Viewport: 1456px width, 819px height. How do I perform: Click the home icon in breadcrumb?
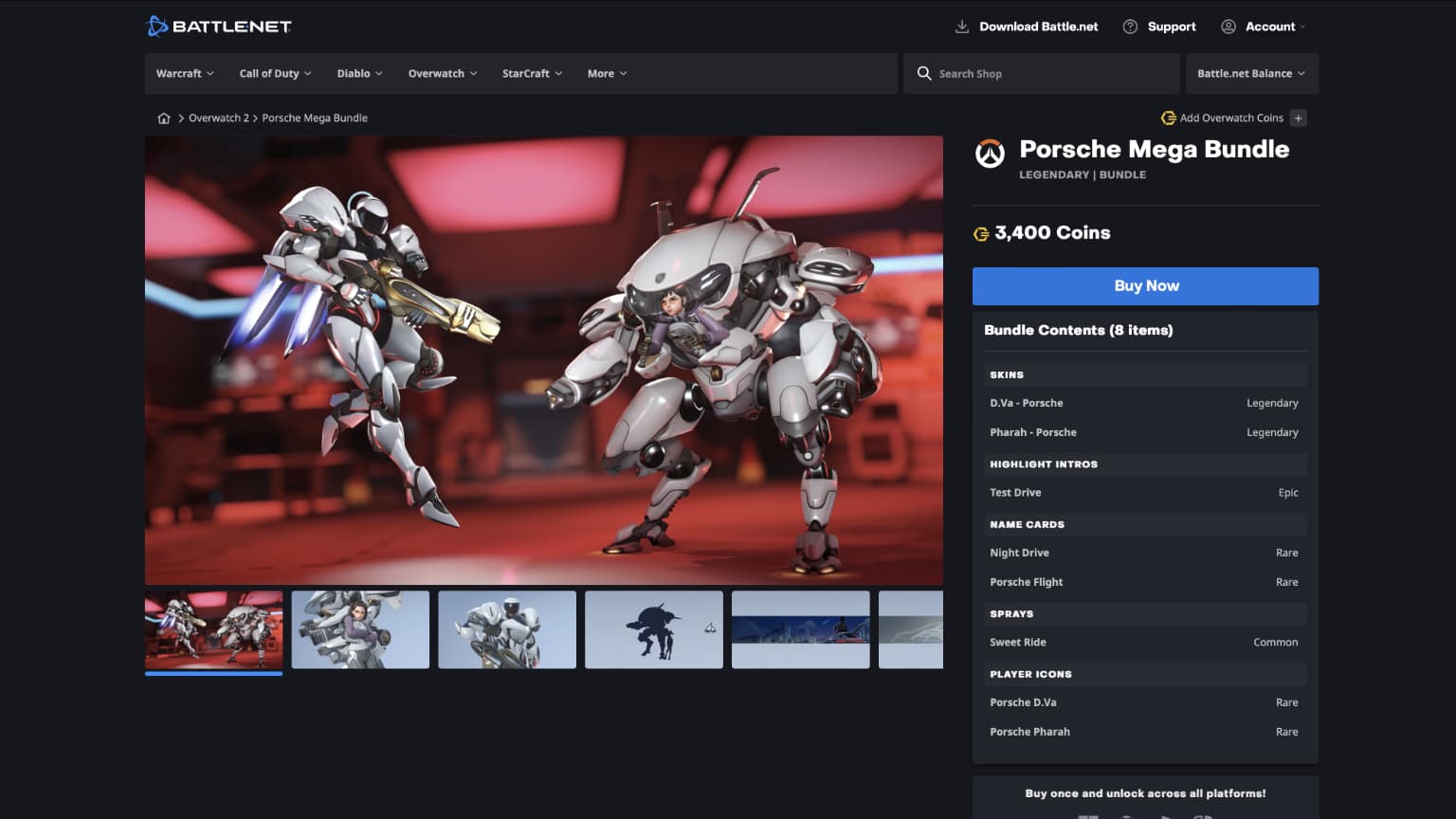164,118
